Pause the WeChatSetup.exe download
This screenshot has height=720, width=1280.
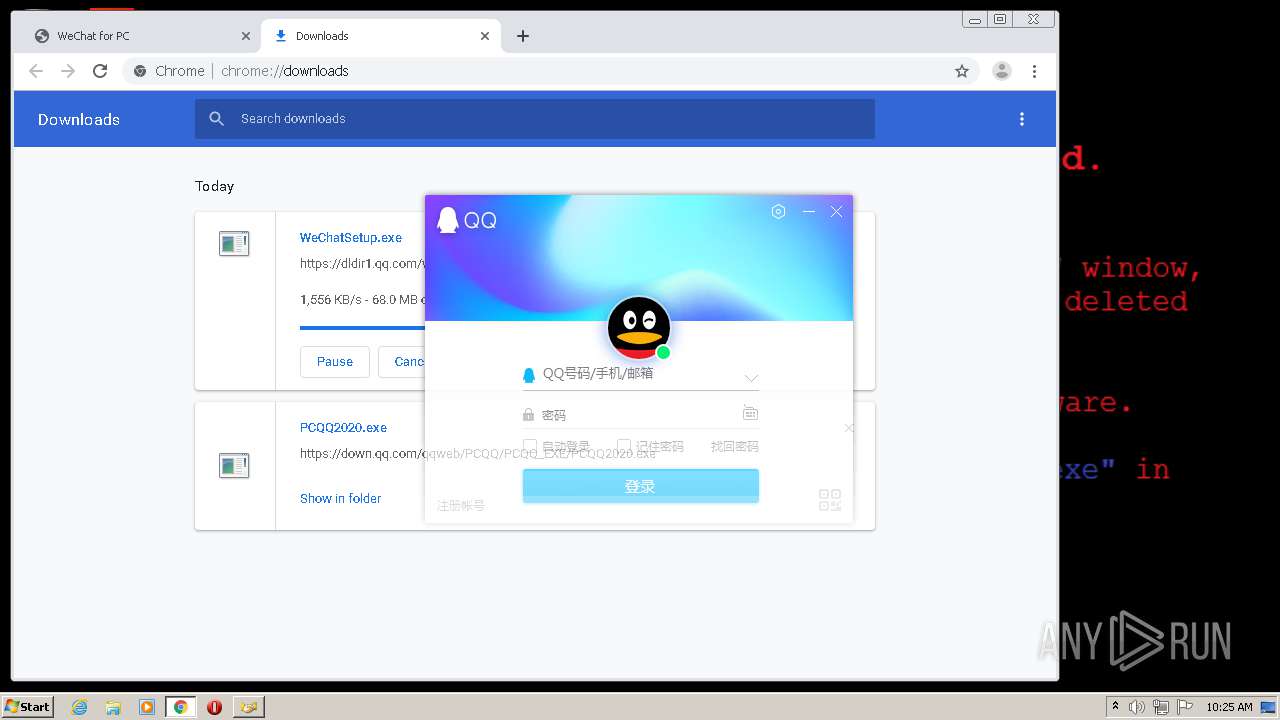335,362
